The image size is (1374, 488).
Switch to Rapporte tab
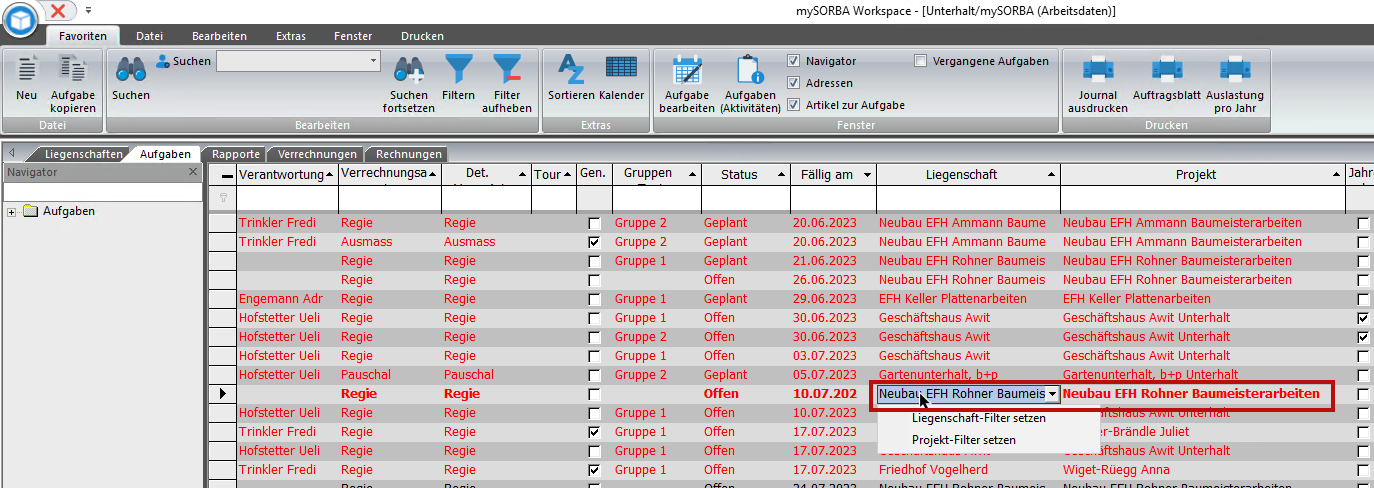click(236, 154)
